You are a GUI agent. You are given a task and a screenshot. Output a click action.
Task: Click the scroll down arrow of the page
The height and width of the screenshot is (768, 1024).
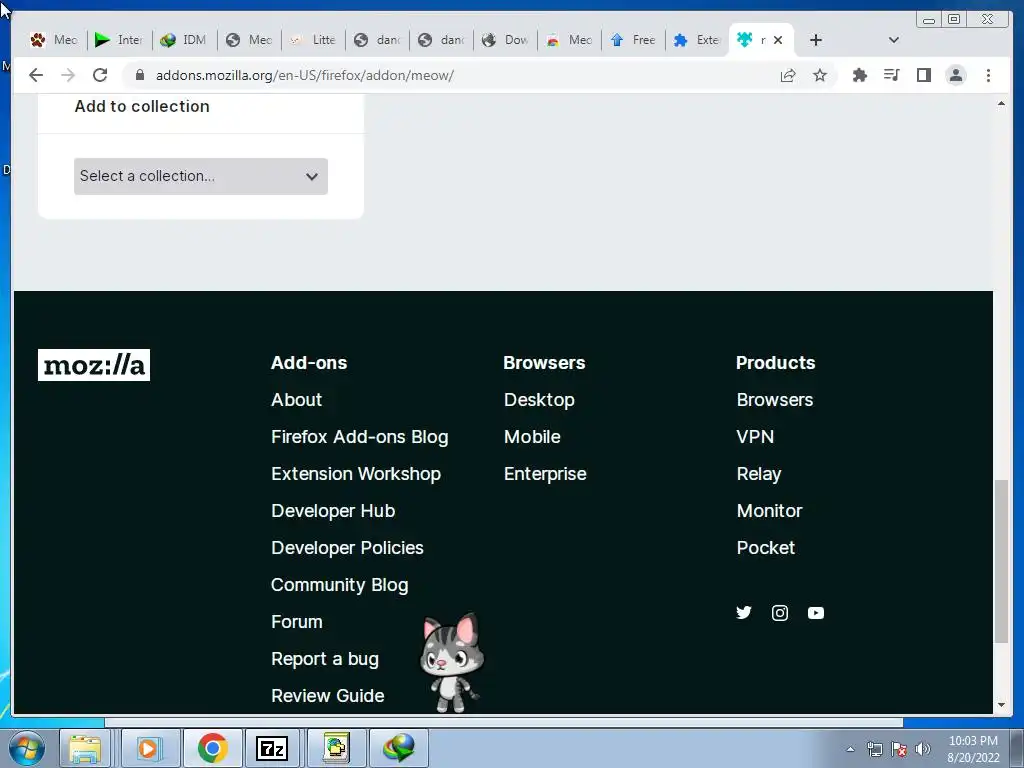pos(1000,705)
